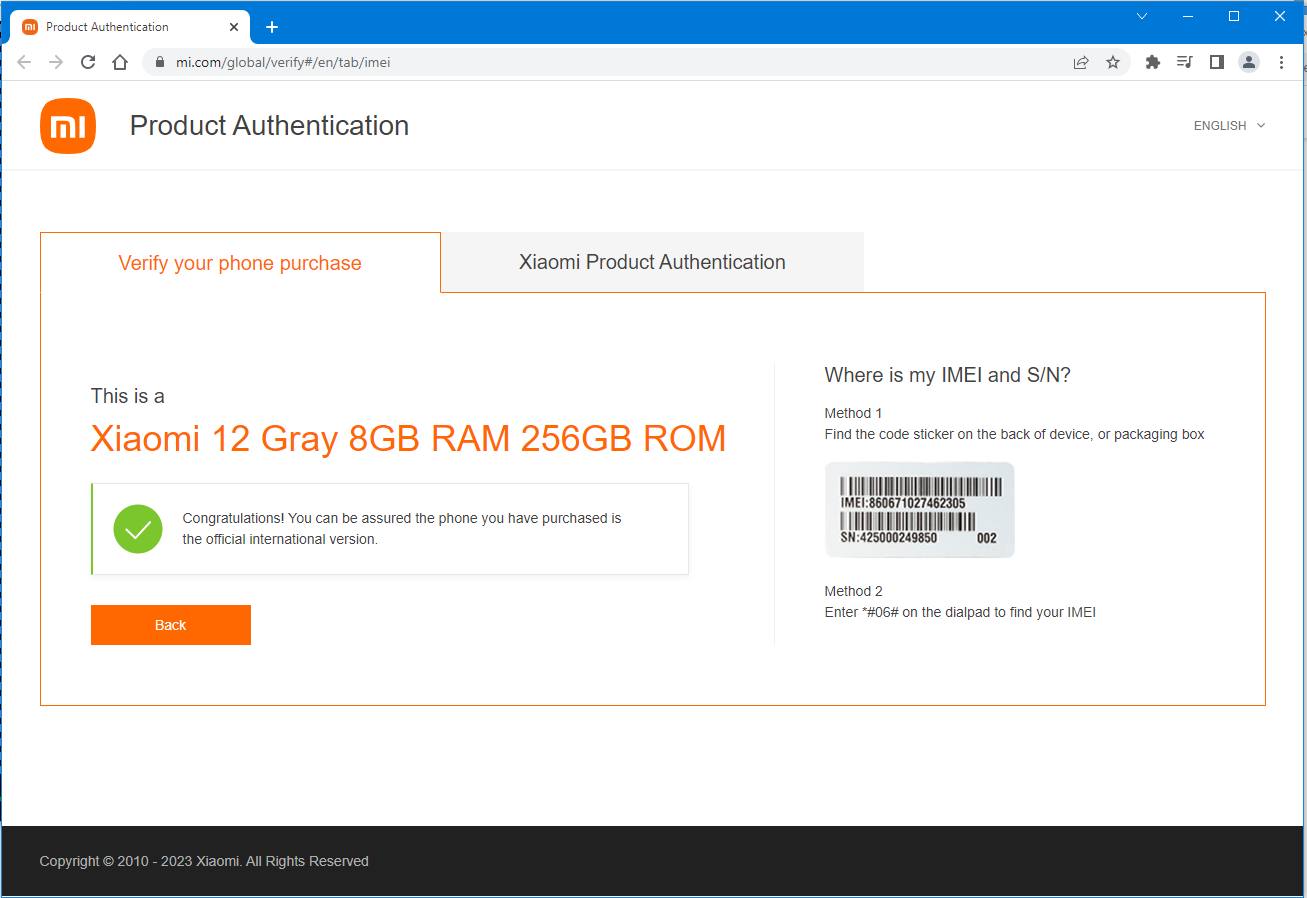1307x898 pixels.
Task: Click the green checkmark icon
Action: click(138, 530)
